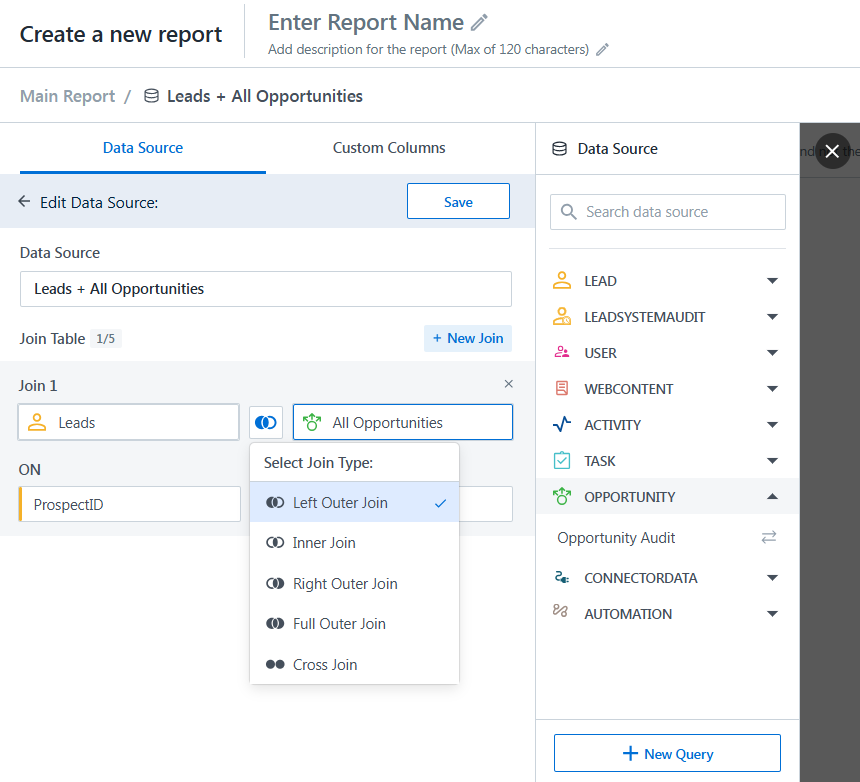Expand the LEAD data source group
The width and height of the screenshot is (860, 782).
tap(771, 281)
